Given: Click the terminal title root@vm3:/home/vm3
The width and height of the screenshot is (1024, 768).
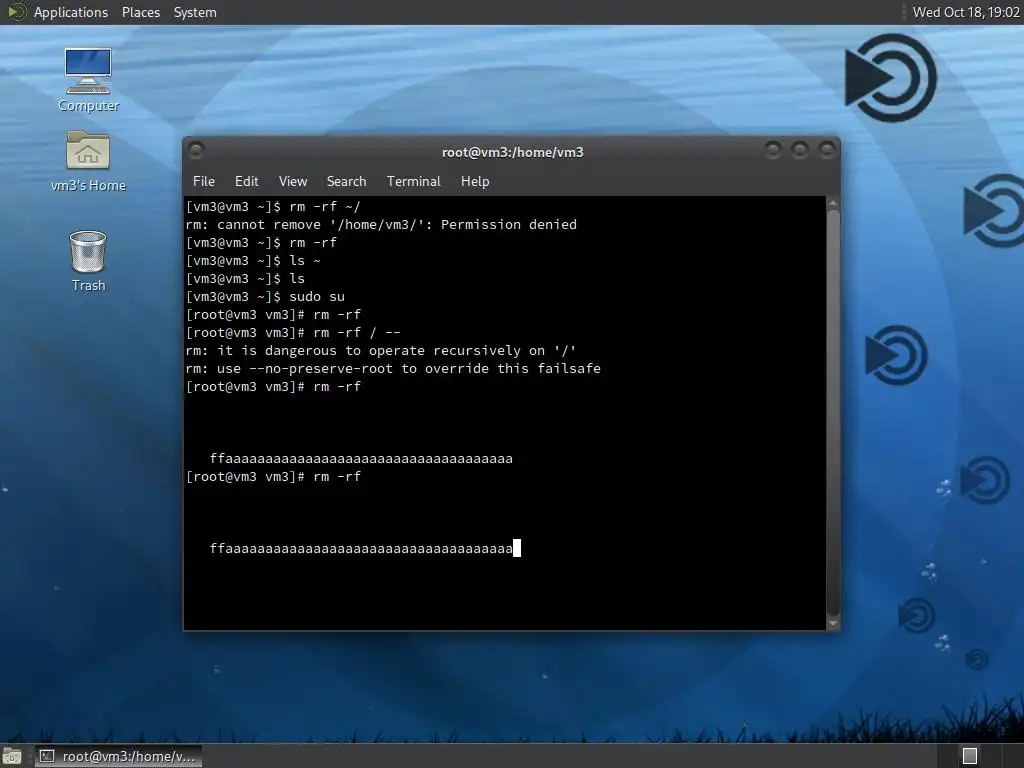Looking at the screenshot, I should pyautogui.click(x=513, y=152).
